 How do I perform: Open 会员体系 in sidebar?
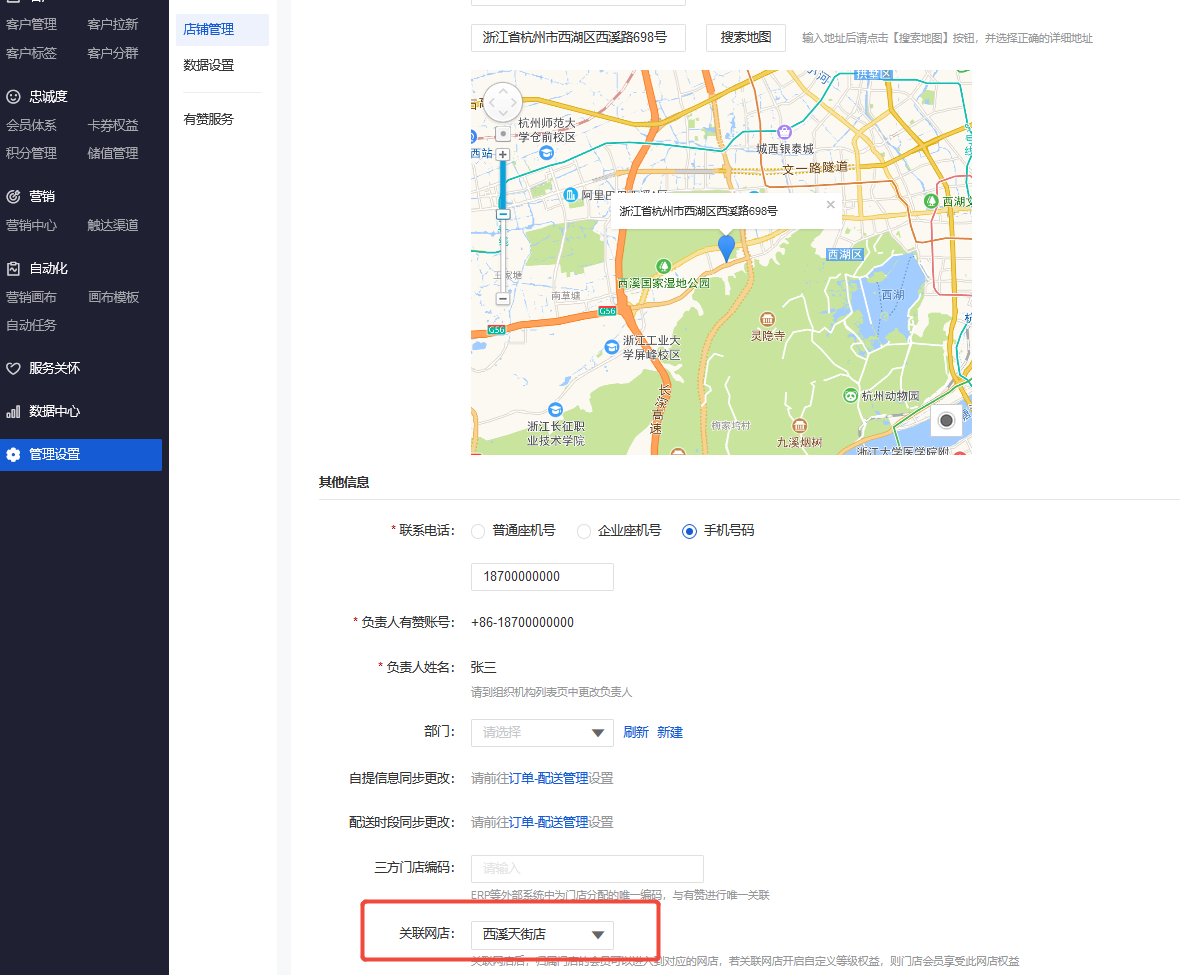tap(32, 126)
